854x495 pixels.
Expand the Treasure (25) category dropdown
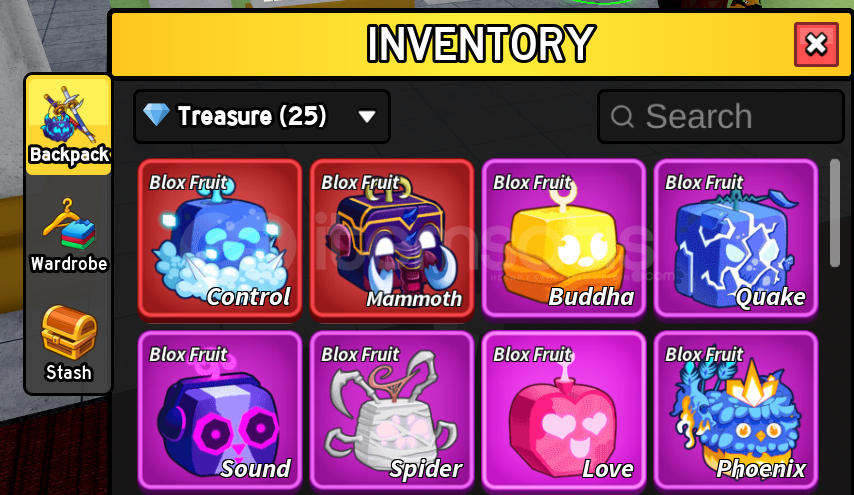tap(261, 116)
